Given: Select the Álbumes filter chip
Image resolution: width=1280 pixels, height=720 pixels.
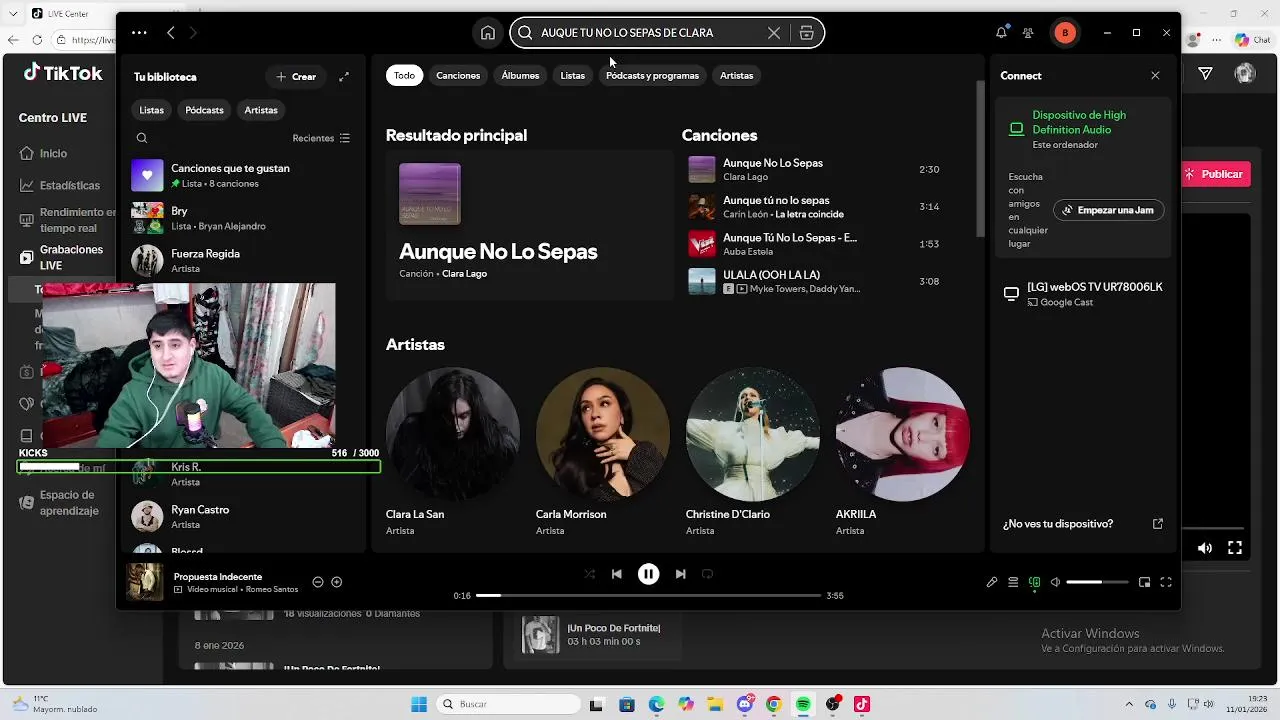Looking at the screenshot, I should [520, 76].
